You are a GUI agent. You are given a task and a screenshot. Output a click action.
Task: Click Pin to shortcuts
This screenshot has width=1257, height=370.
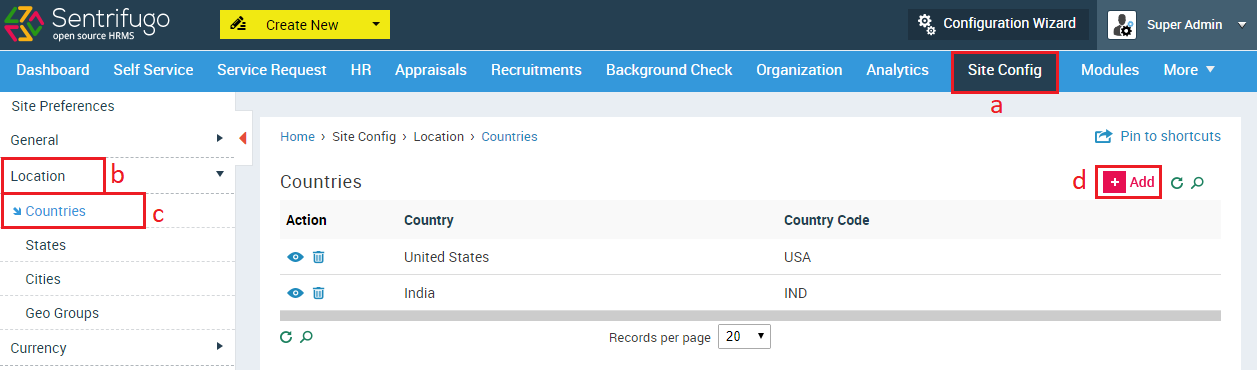tap(1158, 136)
